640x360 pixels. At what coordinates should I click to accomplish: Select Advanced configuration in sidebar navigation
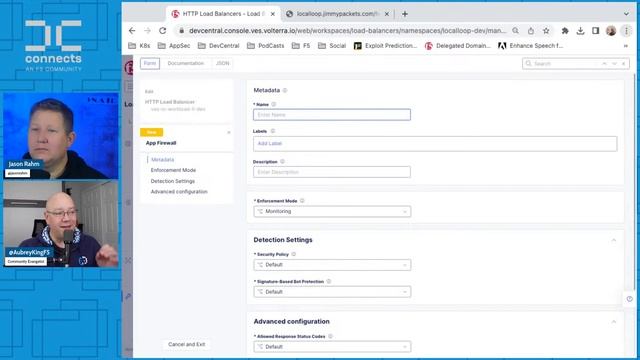[179, 191]
